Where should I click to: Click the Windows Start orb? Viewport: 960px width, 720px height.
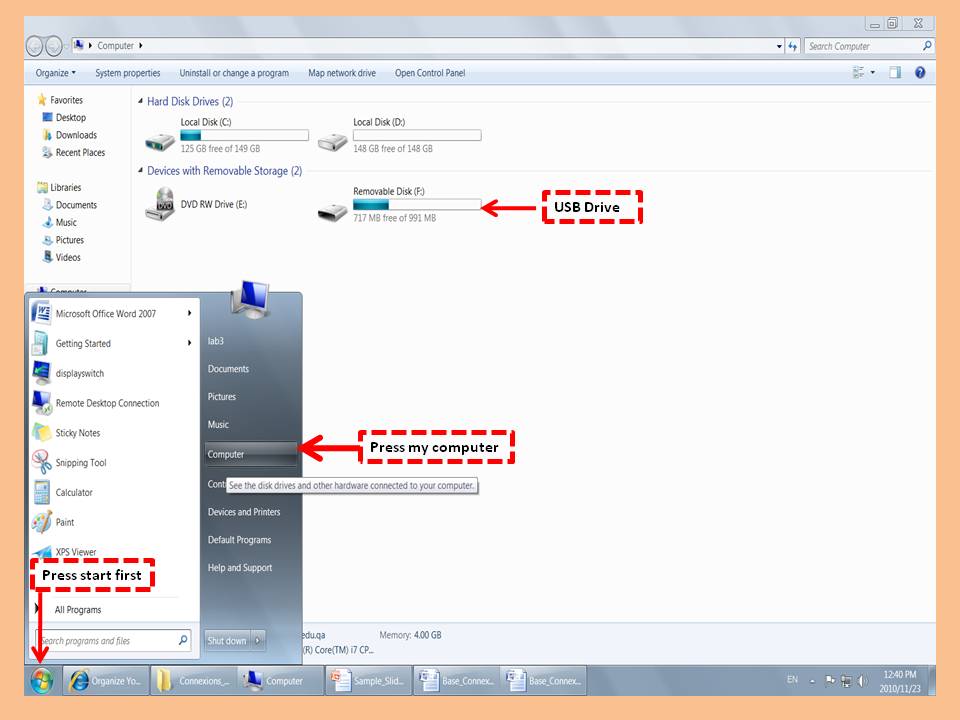tap(41, 681)
